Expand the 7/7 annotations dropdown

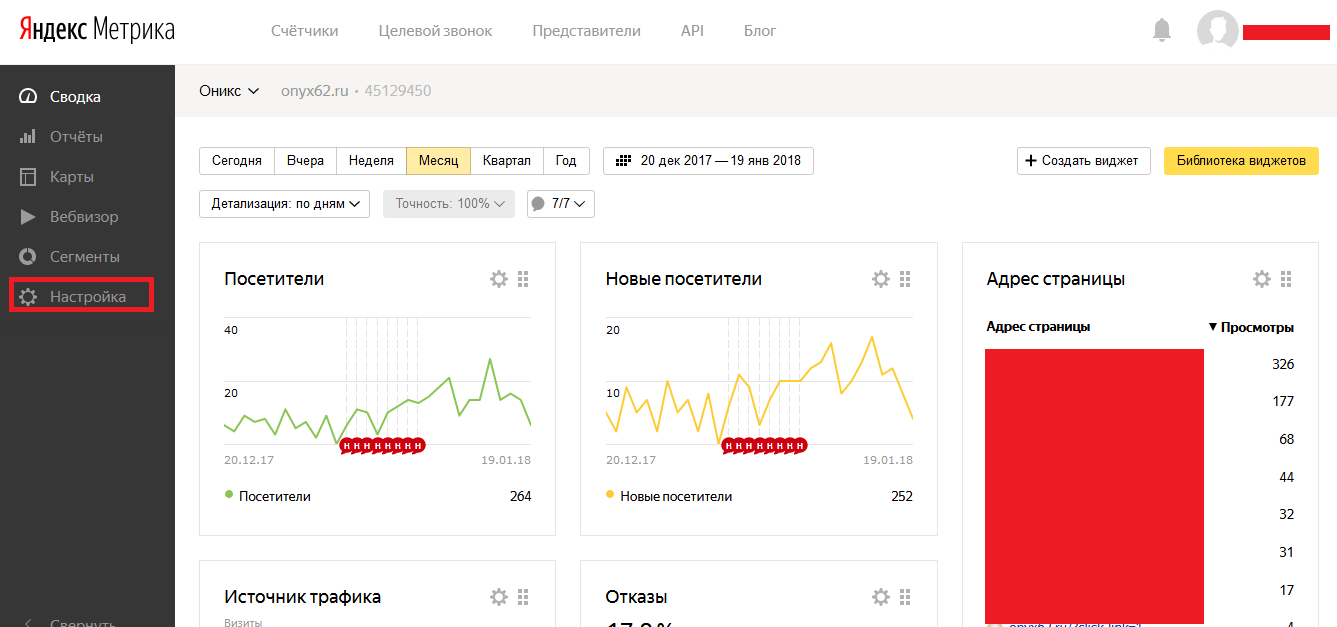tap(561, 204)
